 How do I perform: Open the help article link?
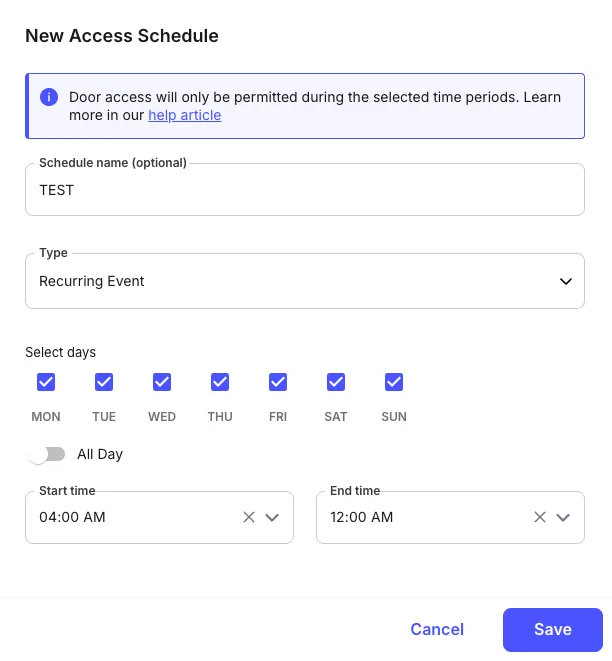185,115
